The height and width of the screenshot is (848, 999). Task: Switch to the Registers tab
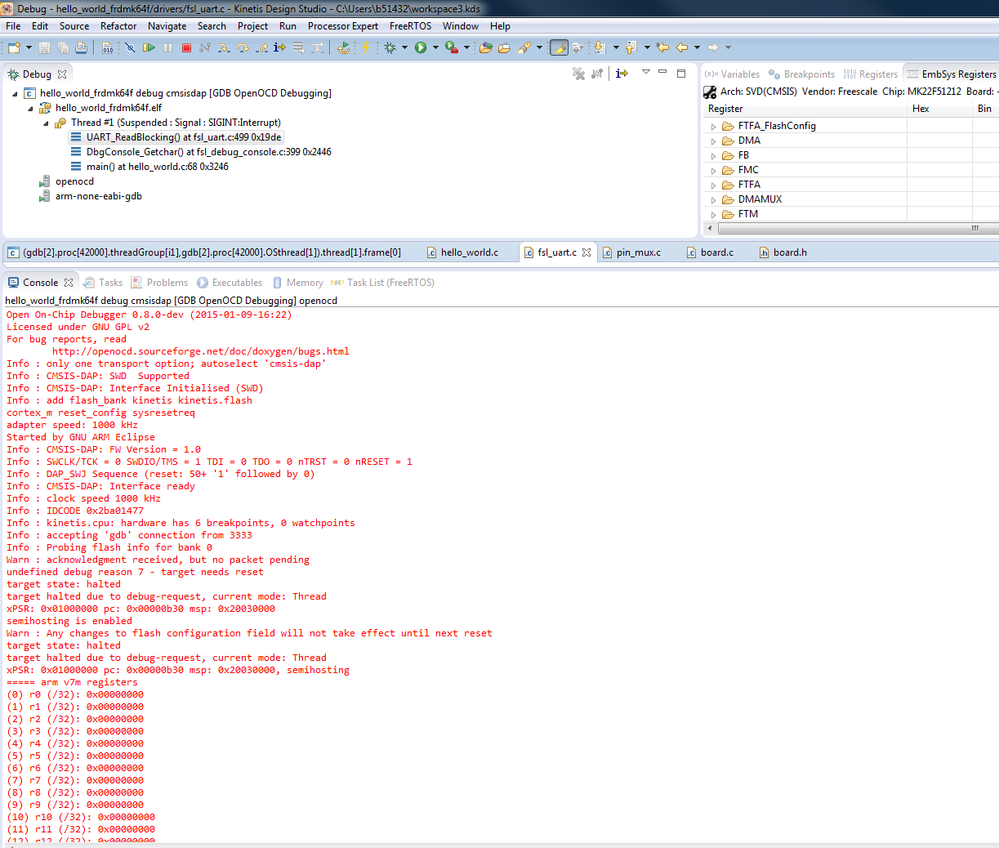click(x=870, y=75)
